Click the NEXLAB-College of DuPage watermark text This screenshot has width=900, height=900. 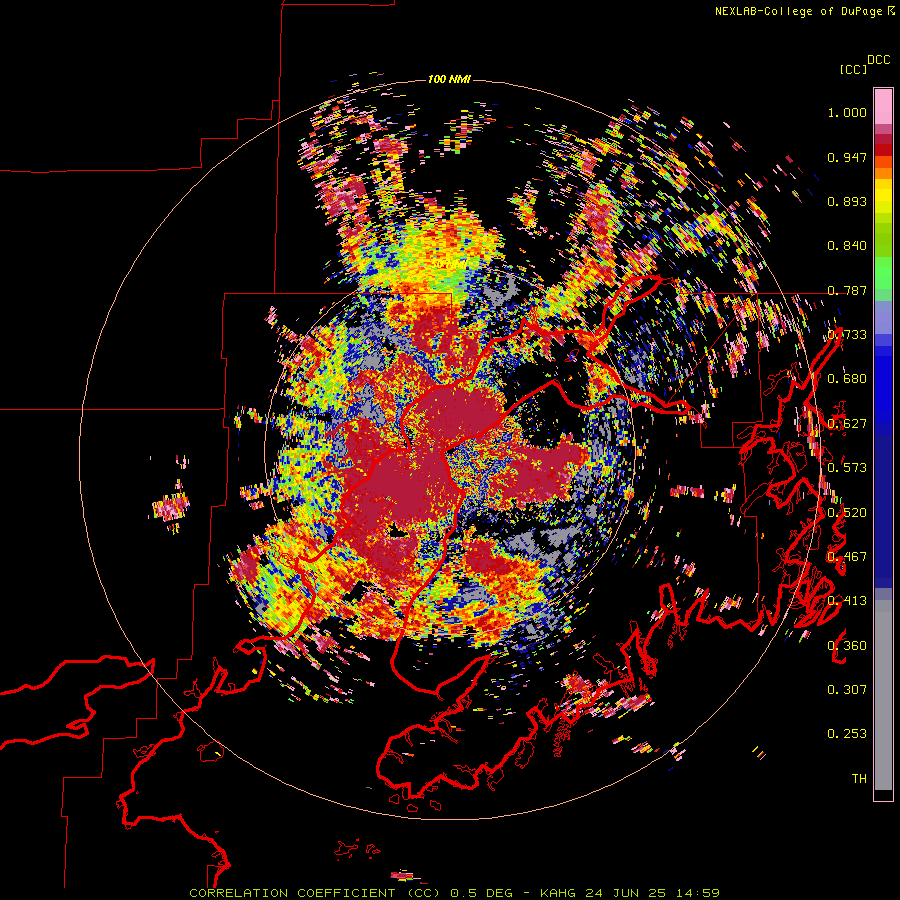(x=804, y=11)
